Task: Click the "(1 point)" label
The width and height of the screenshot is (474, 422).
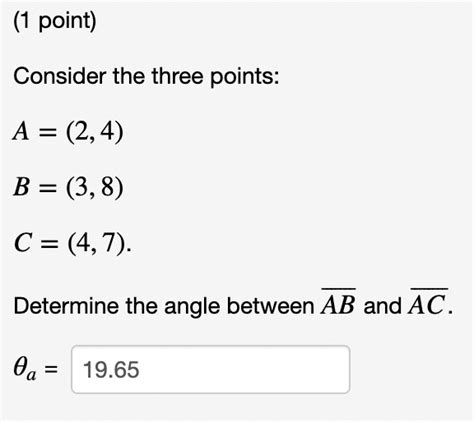Action: click(55, 21)
